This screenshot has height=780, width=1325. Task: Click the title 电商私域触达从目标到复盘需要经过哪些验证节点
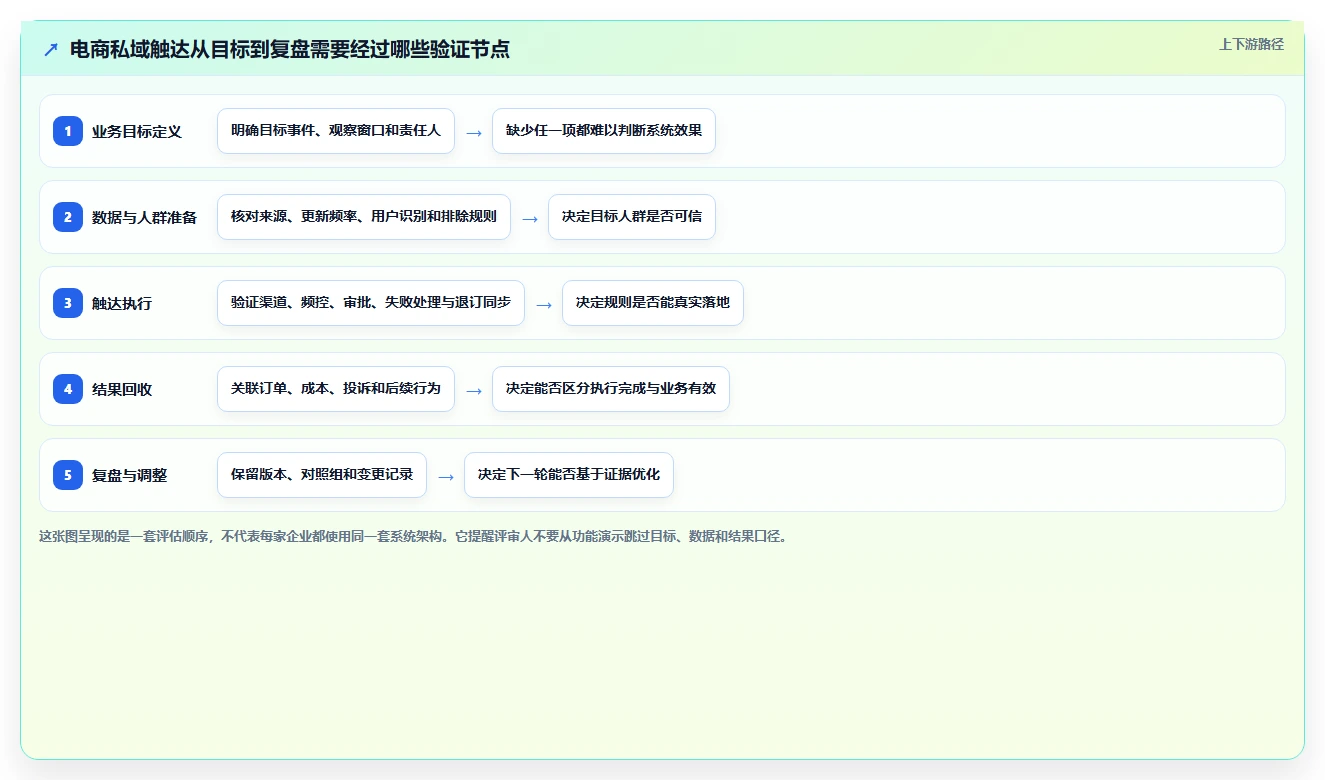point(290,50)
